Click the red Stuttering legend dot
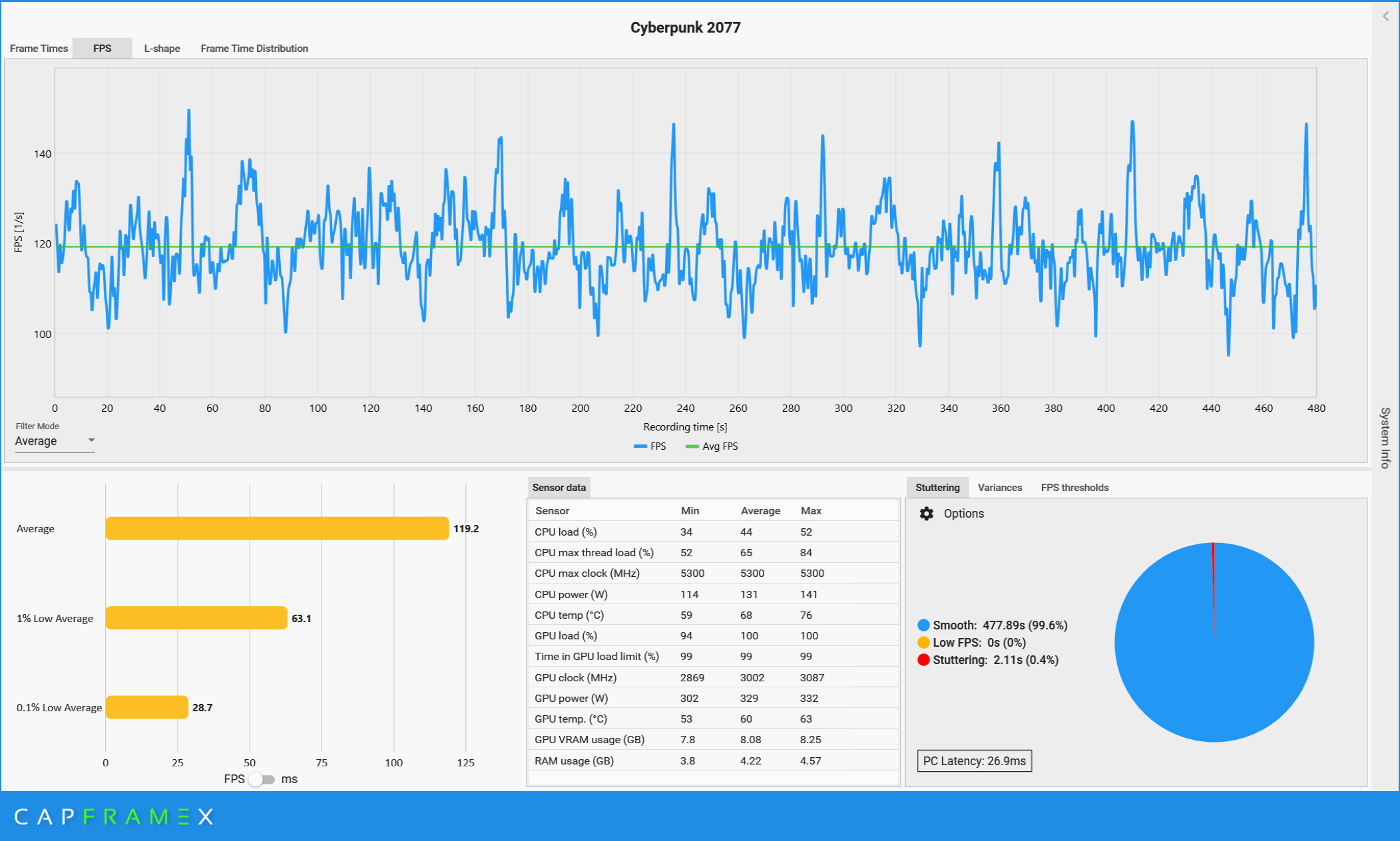Screen dimensions: 1400x841 (923, 660)
